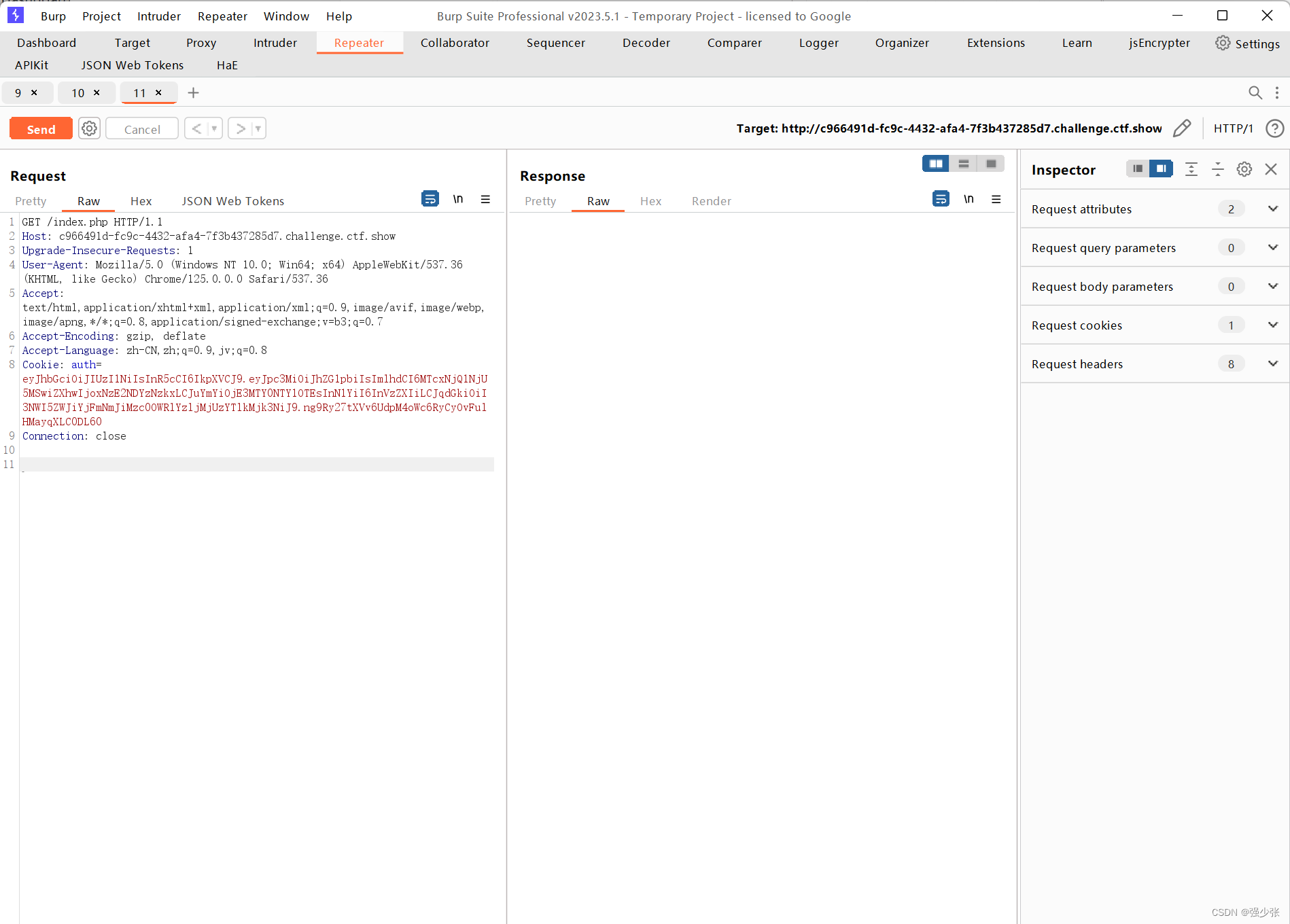Image resolution: width=1290 pixels, height=924 pixels.
Task: Open JSON Web Tokens extension tab
Action: pos(133,65)
